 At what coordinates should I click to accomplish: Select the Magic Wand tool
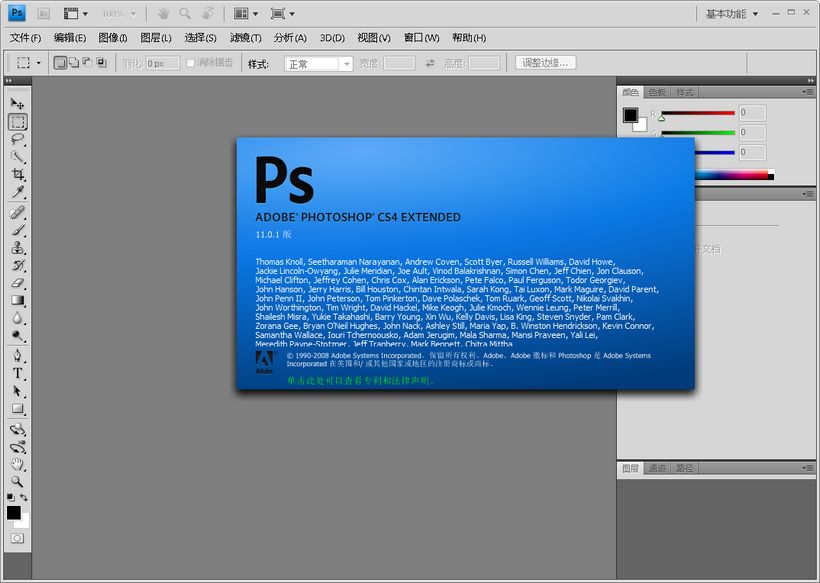pos(17,157)
